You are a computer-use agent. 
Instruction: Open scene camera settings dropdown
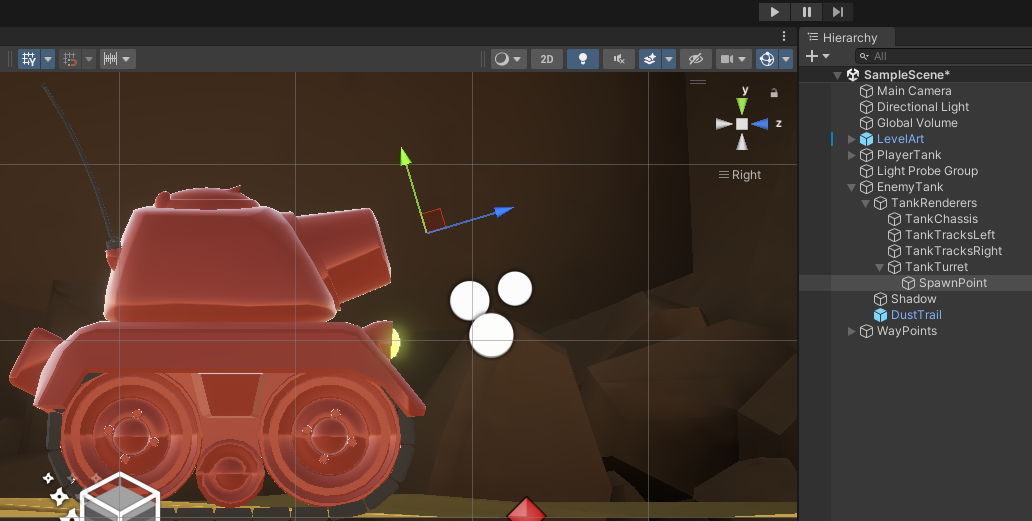733,59
